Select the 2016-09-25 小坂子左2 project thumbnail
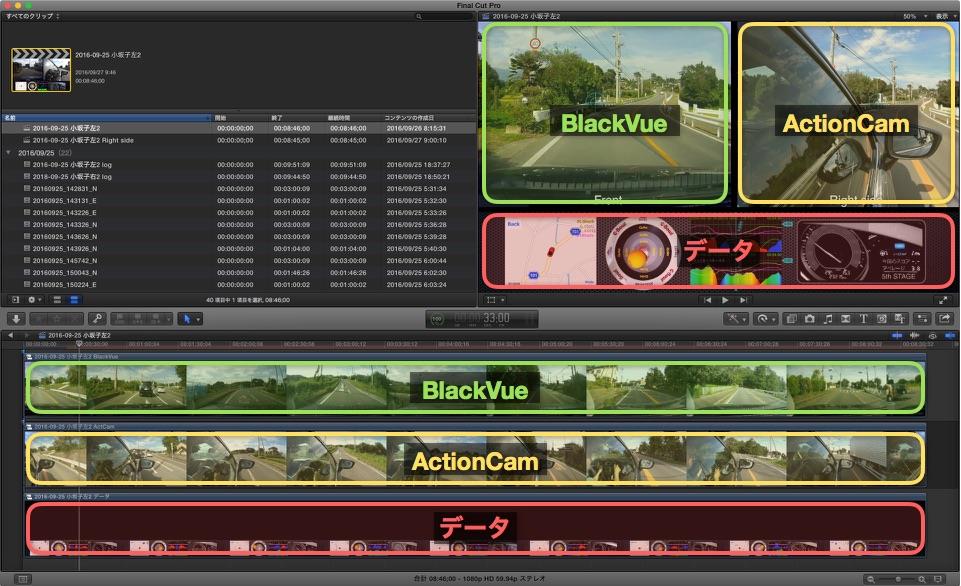 coord(41,70)
